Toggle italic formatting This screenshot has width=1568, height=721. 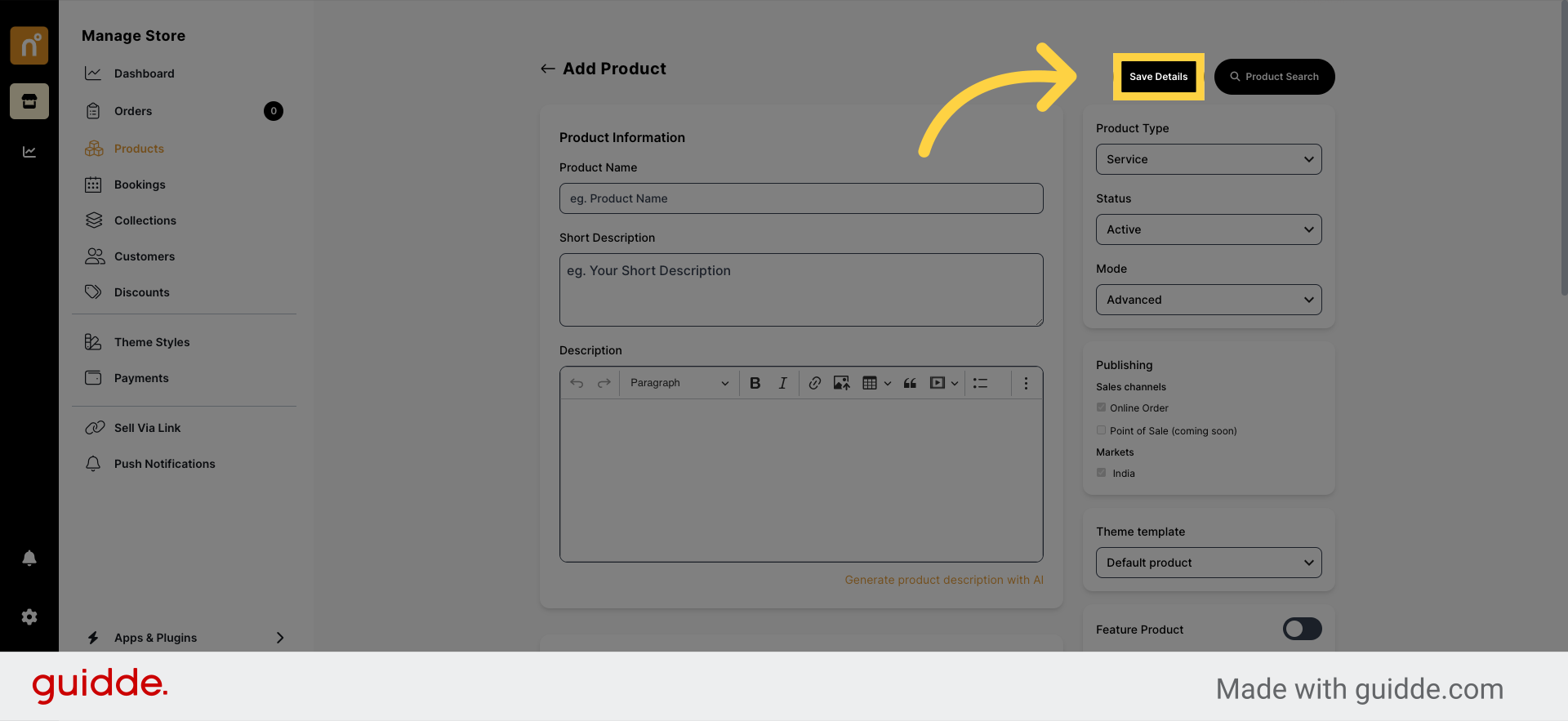coord(782,383)
